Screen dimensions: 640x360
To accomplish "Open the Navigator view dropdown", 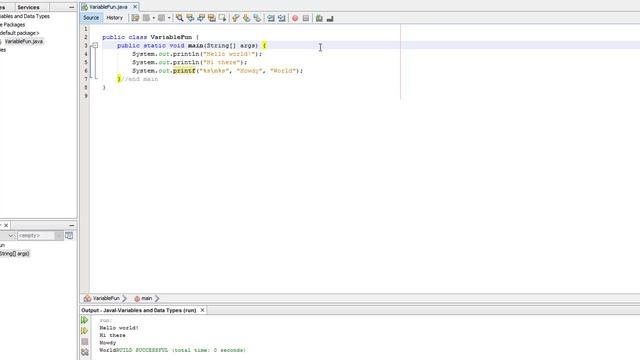I will click(10, 236).
